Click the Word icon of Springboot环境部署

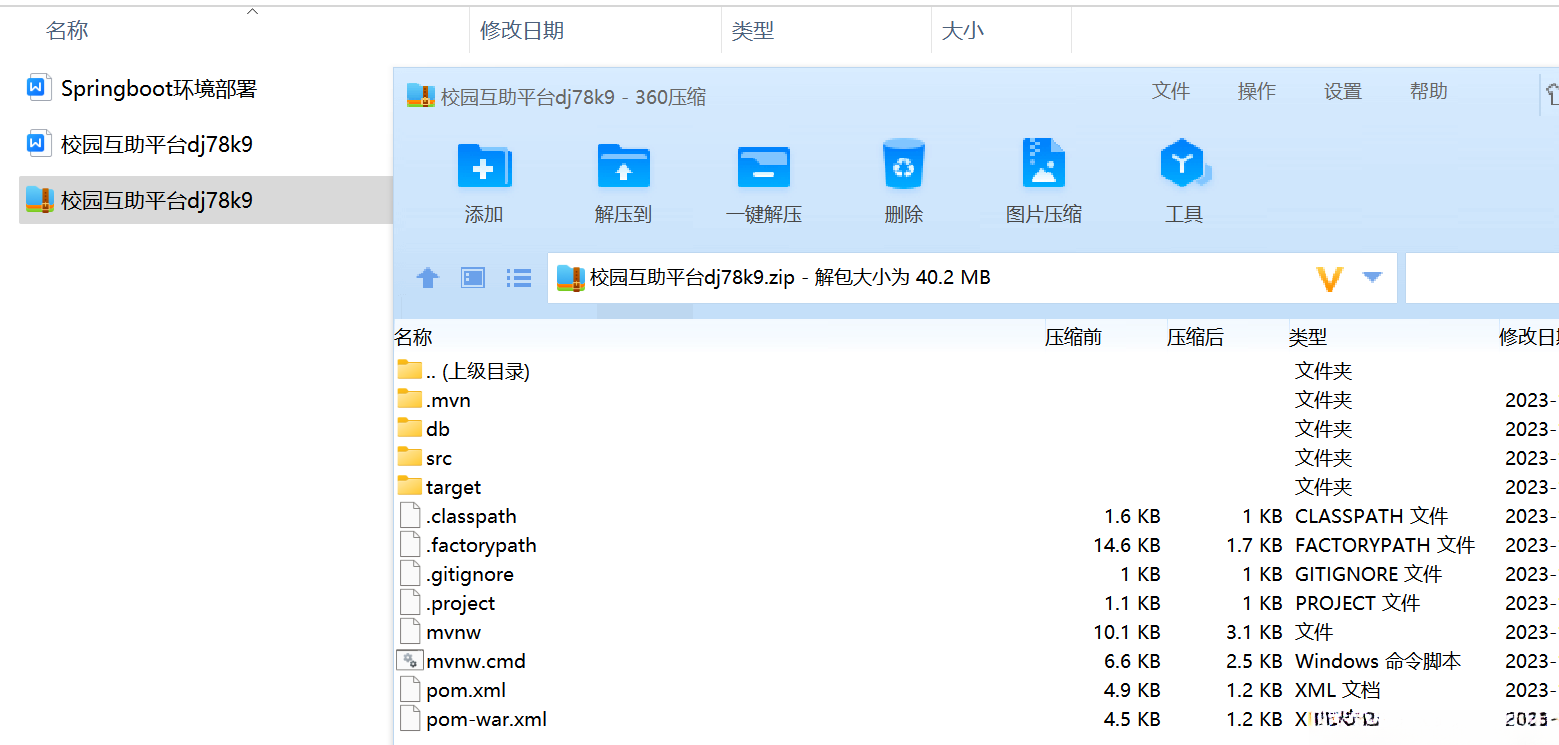click(x=38, y=88)
